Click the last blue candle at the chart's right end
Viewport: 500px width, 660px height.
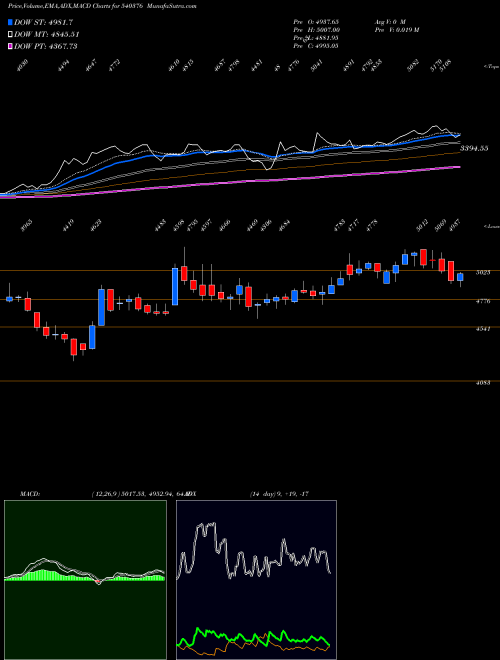click(460, 277)
